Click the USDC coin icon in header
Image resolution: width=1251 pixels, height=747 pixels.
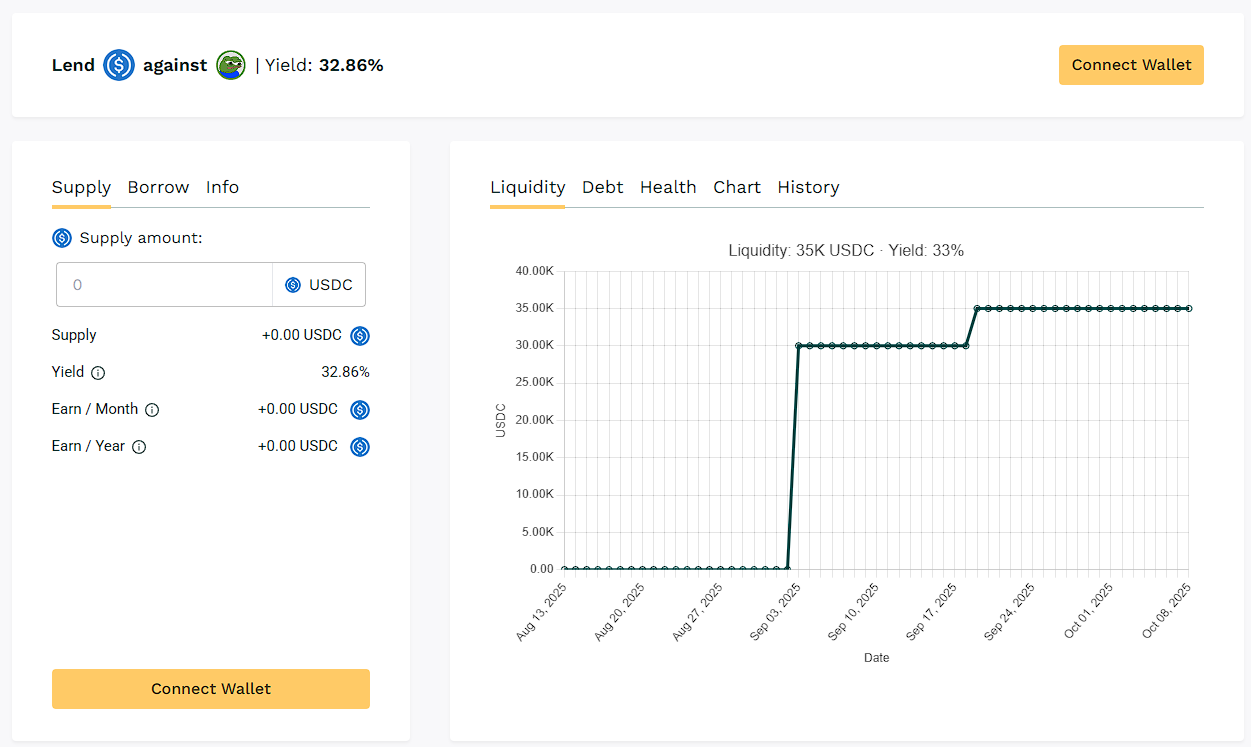119,66
